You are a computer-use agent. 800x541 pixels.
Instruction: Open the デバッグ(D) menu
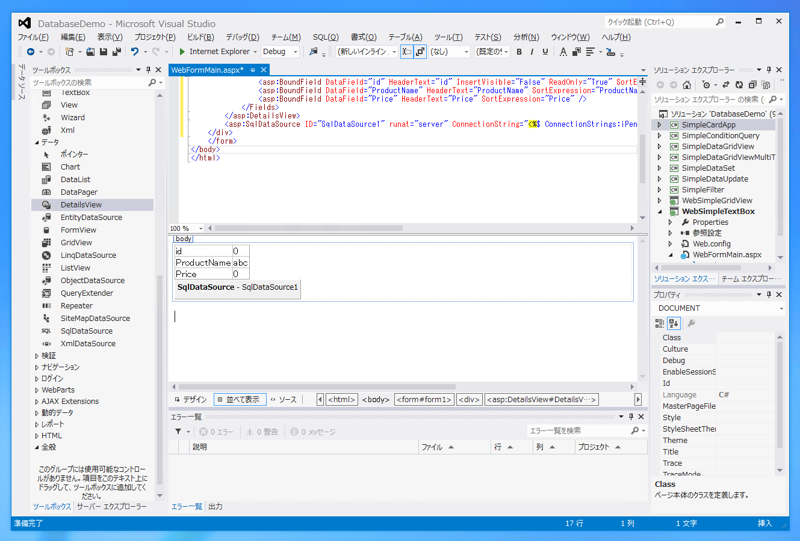(x=242, y=37)
